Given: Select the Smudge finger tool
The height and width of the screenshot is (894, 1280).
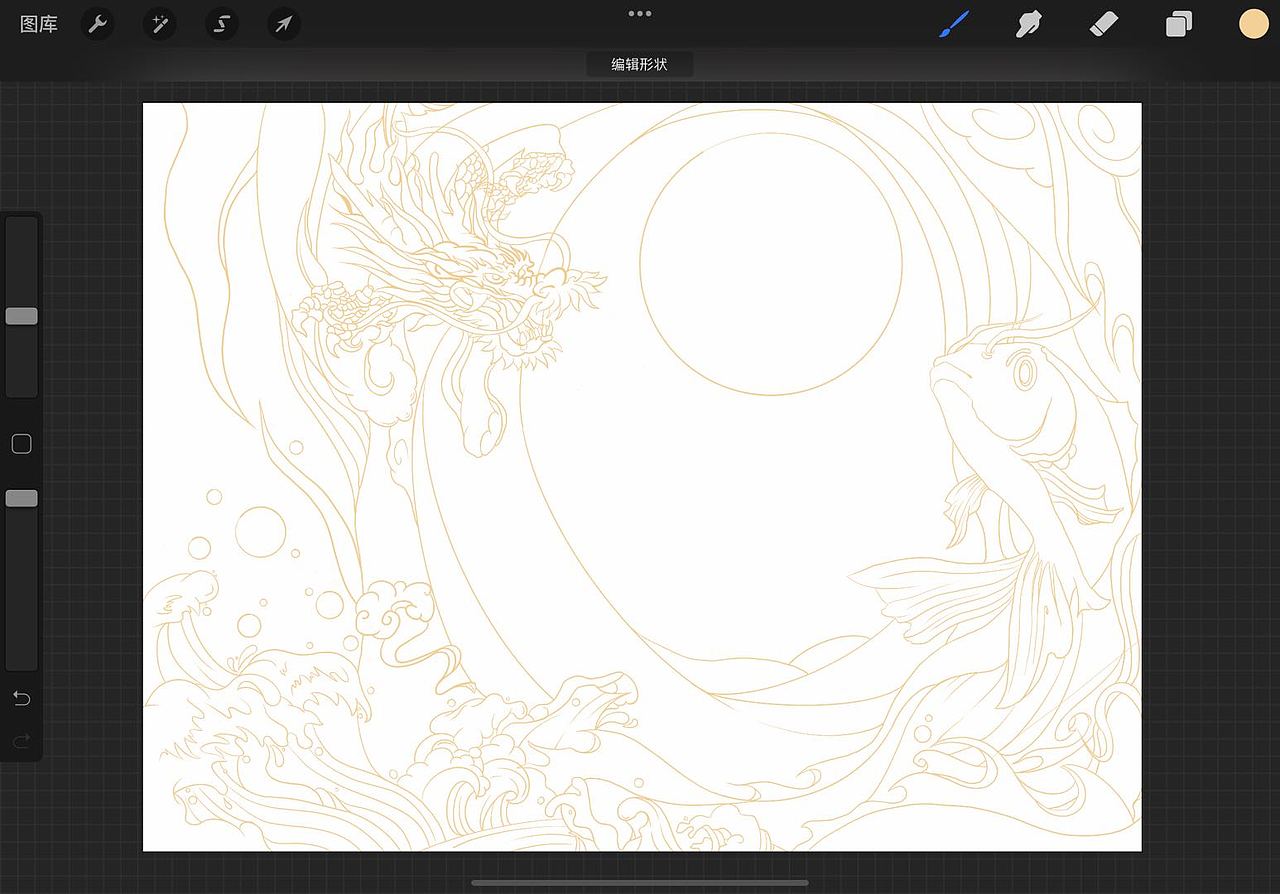Looking at the screenshot, I should [x=1029, y=24].
